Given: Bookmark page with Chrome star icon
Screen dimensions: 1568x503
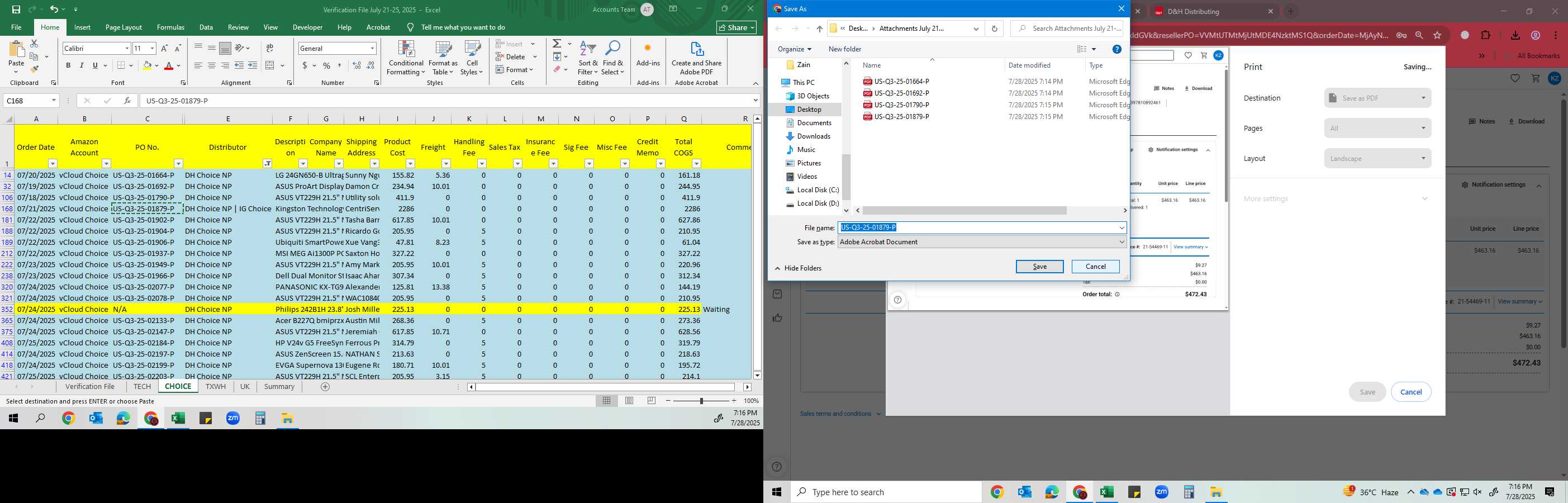Looking at the screenshot, I should point(1437,35).
